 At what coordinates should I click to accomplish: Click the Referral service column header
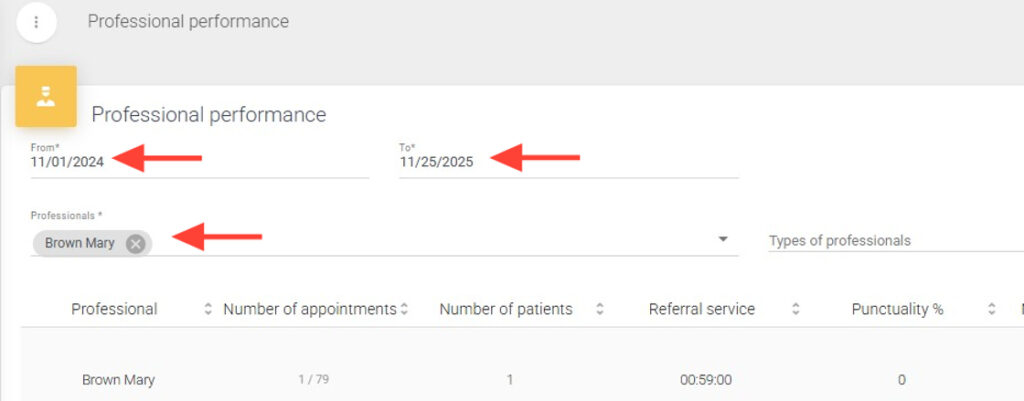(702, 309)
